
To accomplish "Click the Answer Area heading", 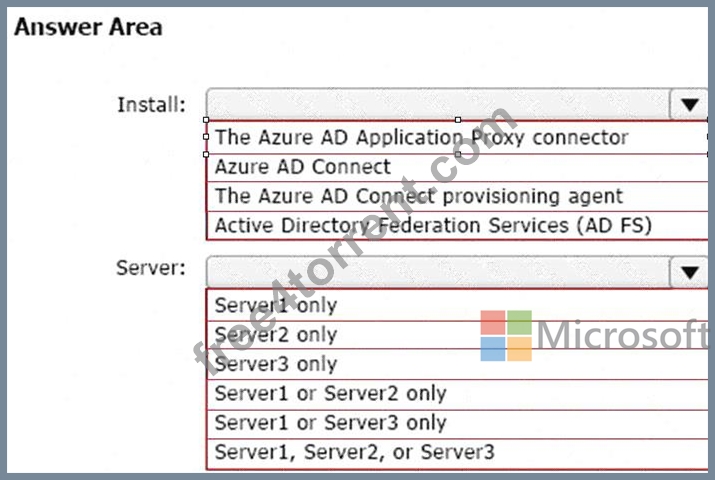I will click(88, 27).
